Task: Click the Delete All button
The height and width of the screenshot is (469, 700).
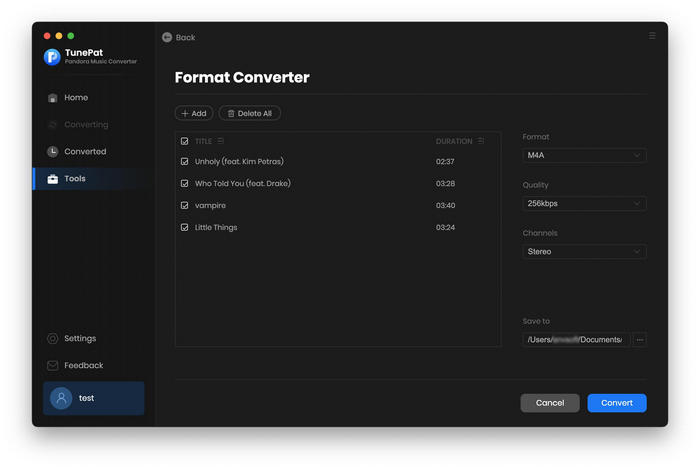Action: click(x=250, y=113)
